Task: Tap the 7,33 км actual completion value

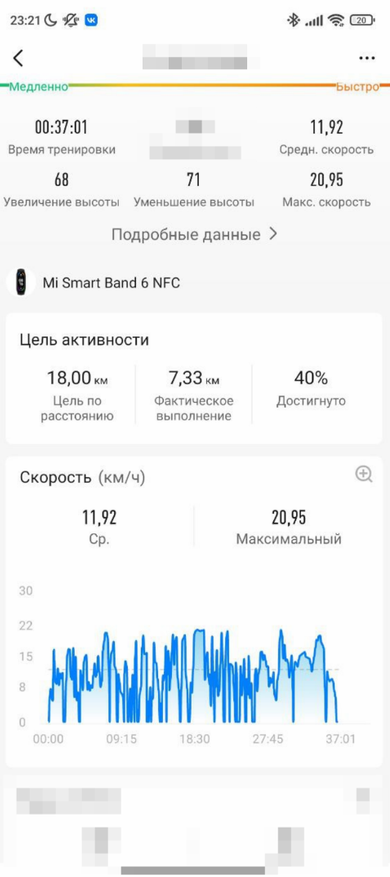Action: [x=194, y=379]
